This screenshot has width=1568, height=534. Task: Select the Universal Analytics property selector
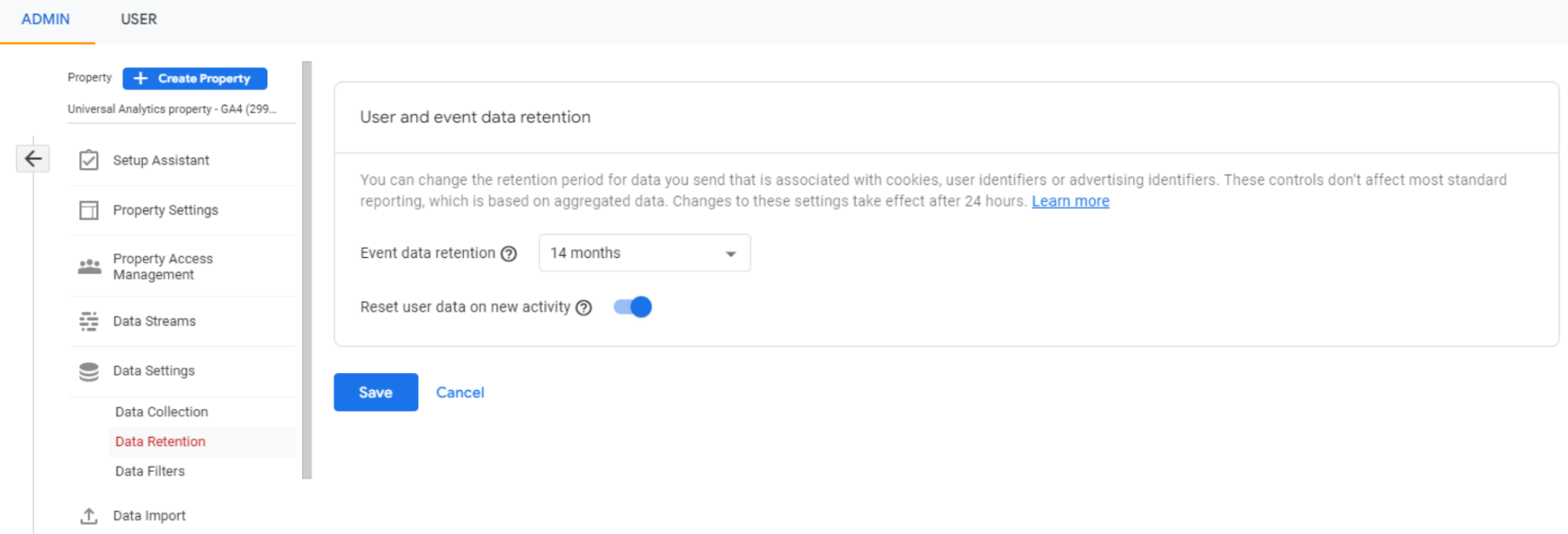coord(172,109)
